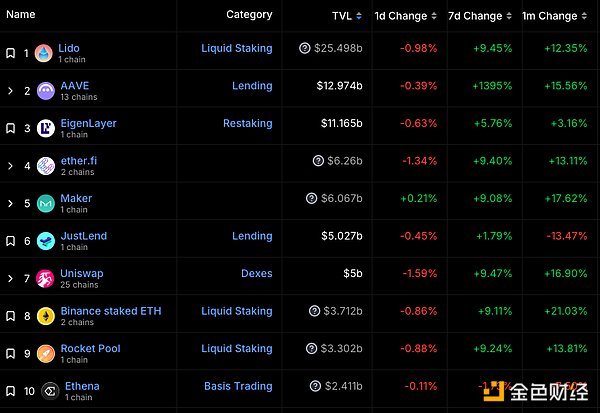This screenshot has height=413, width=600.
Task: Click the question mark beside Lido's TVL
Action: 304,48
